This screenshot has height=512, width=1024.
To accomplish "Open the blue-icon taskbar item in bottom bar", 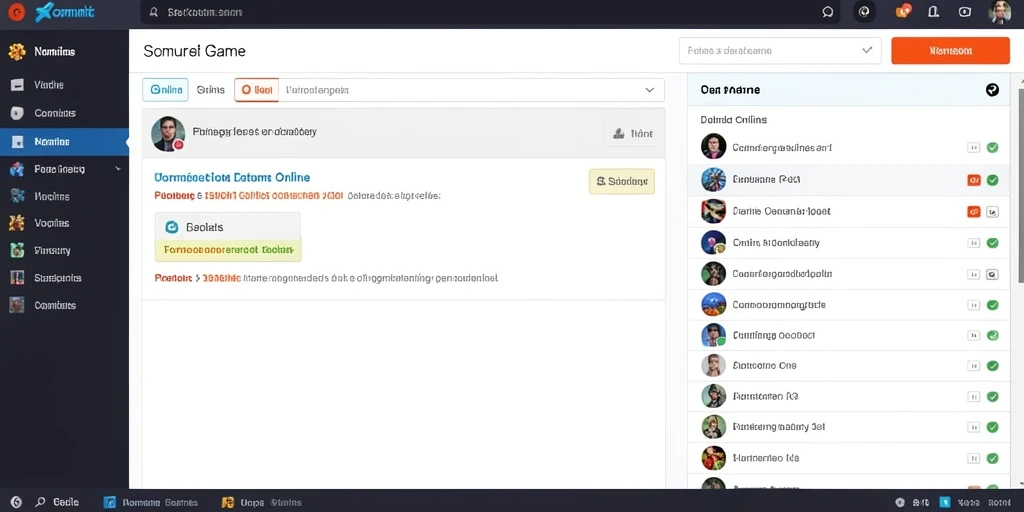I will tap(151, 502).
